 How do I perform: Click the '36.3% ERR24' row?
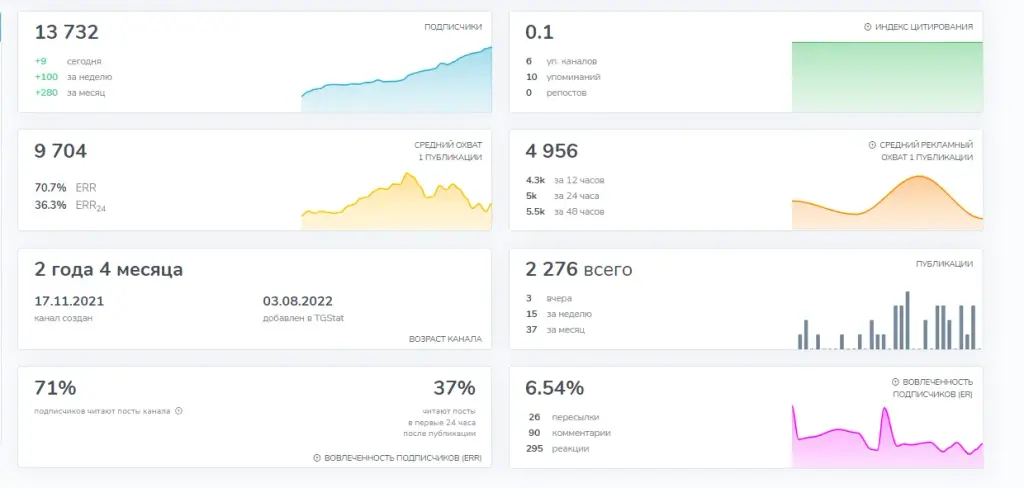(x=71, y=205)
